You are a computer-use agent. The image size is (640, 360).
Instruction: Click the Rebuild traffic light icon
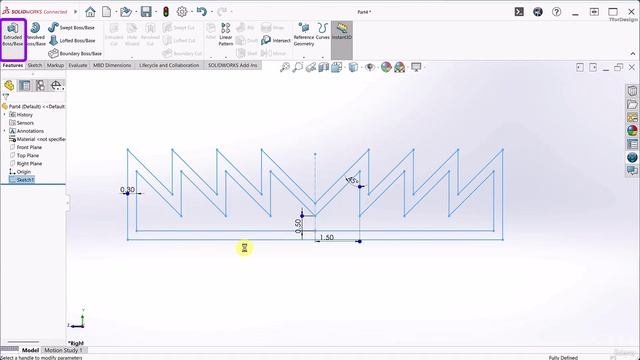pyautogui.click(x=166, y=12)
